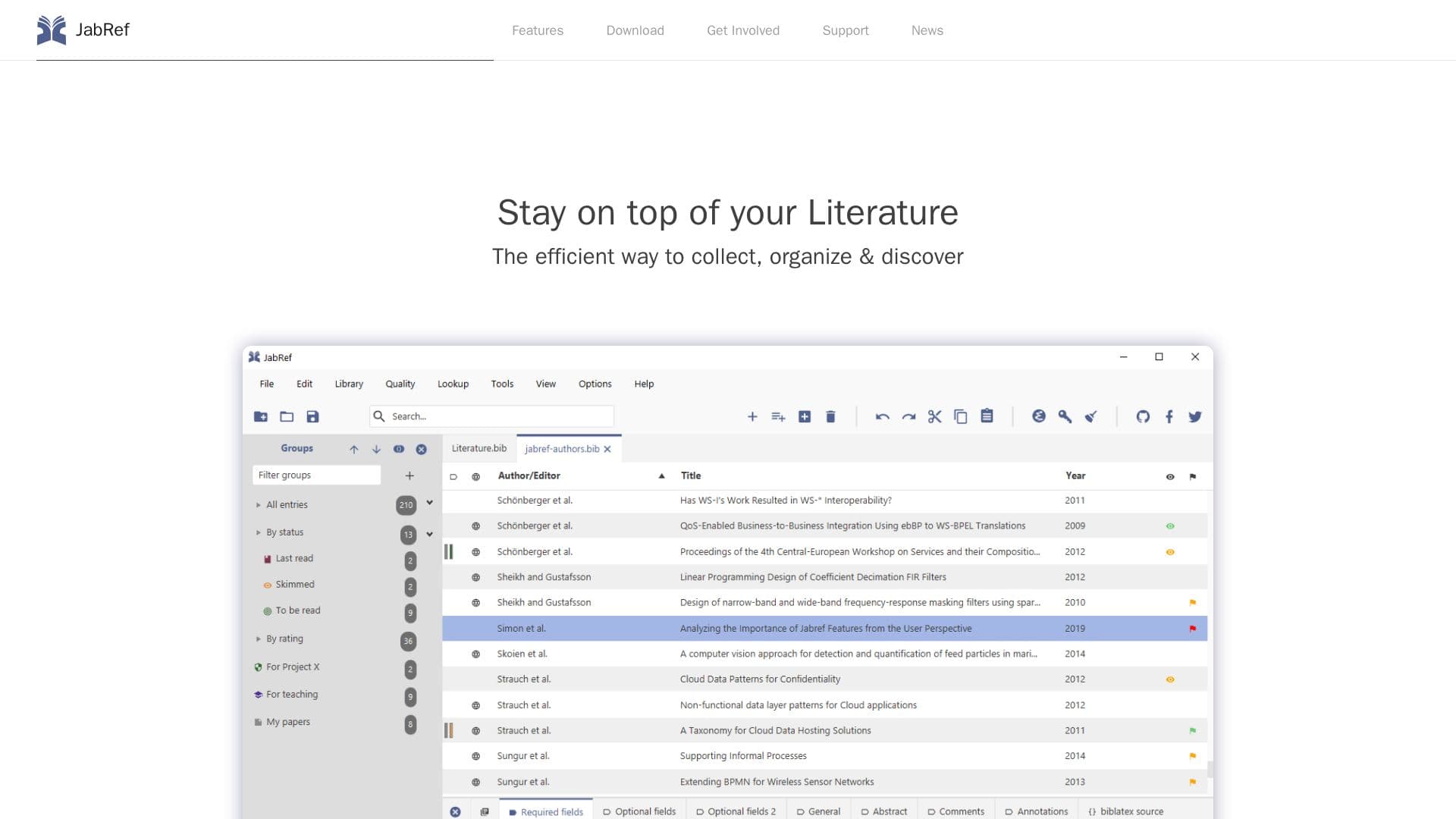Click the new library folder icon
The height and width of the screenshot is (819, 1456).
260,416
